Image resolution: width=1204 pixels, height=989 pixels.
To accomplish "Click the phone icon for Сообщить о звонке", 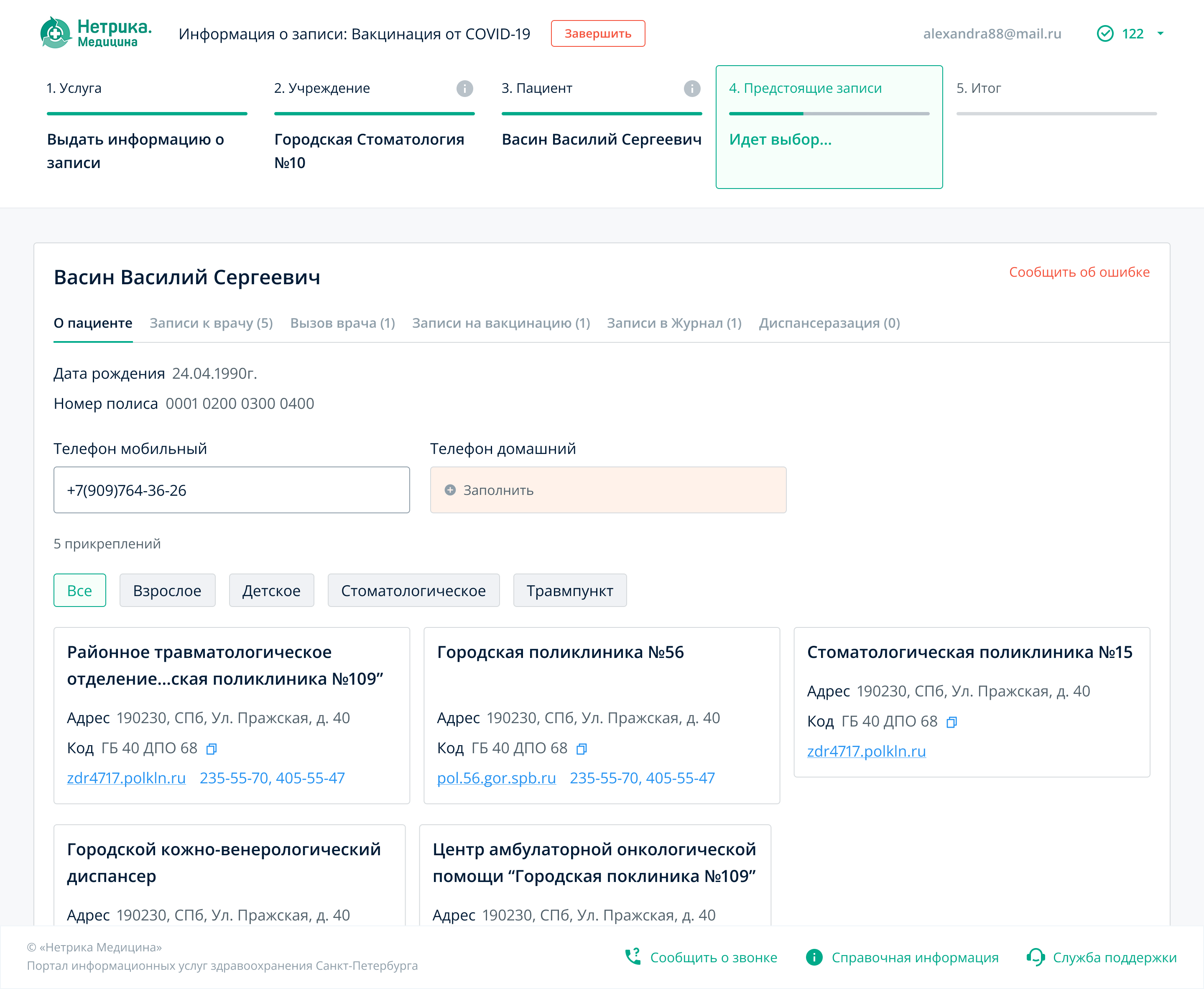I will (x=633, y=957).
